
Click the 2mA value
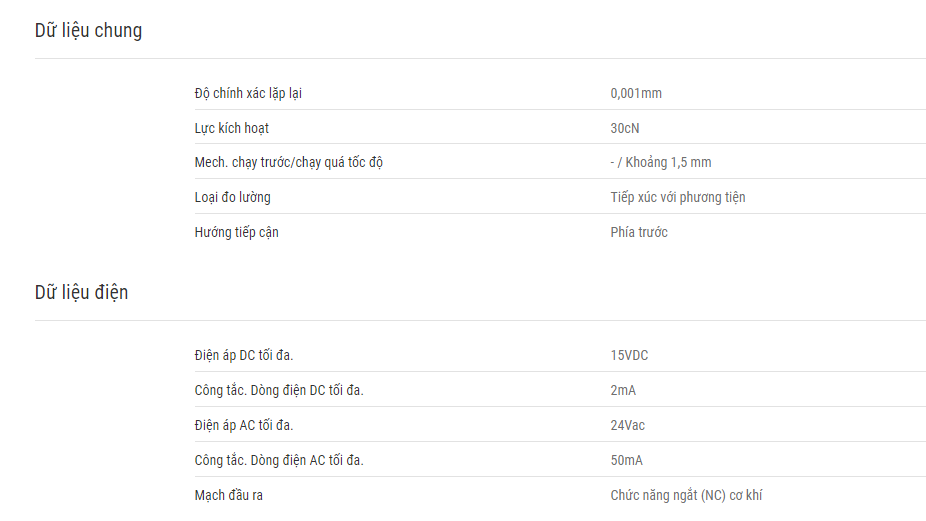point(623,390)
